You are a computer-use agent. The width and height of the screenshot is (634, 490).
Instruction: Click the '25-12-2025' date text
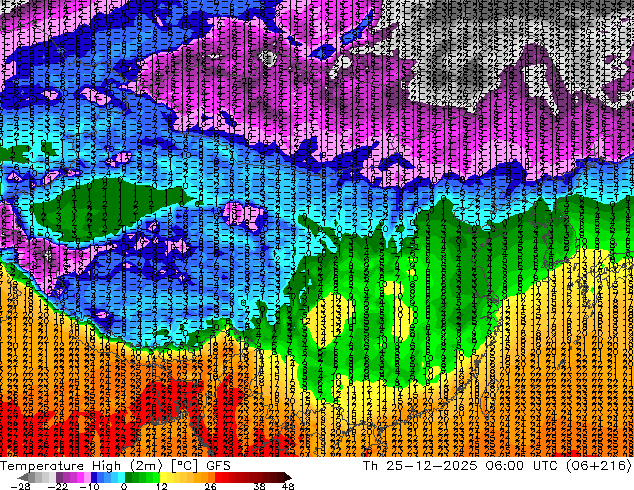[431, 466]
